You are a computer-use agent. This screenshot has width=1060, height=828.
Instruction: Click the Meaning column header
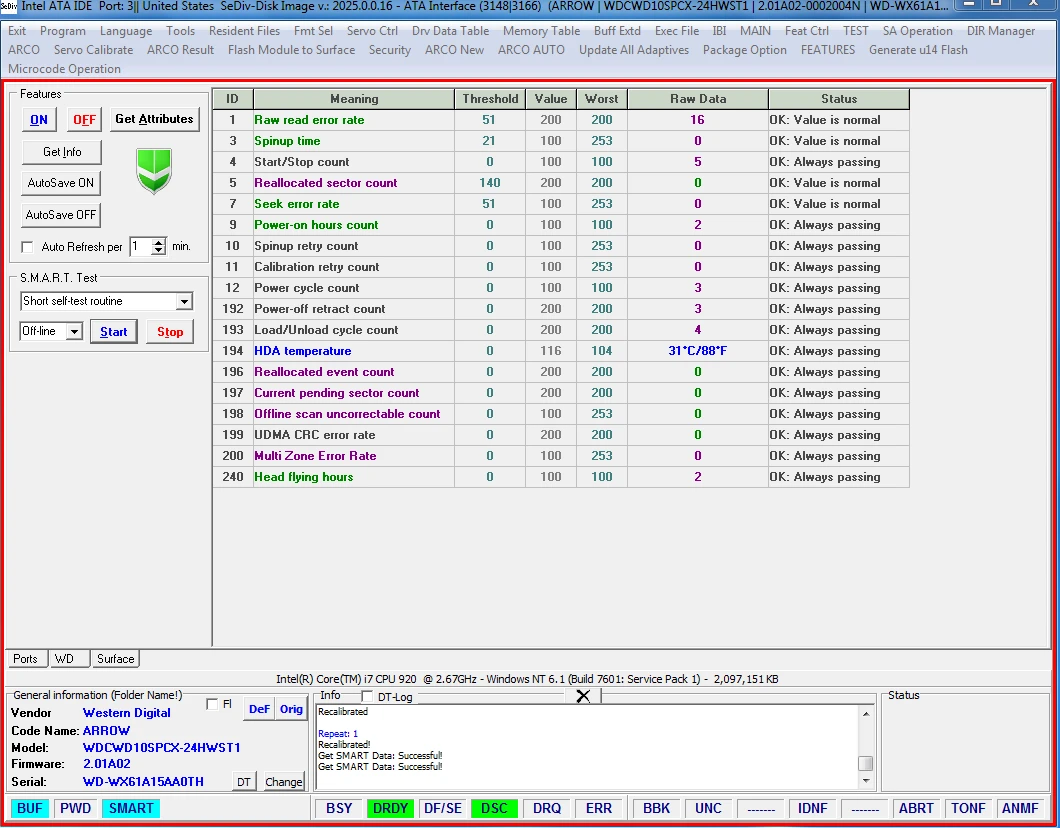pos(354,99)
